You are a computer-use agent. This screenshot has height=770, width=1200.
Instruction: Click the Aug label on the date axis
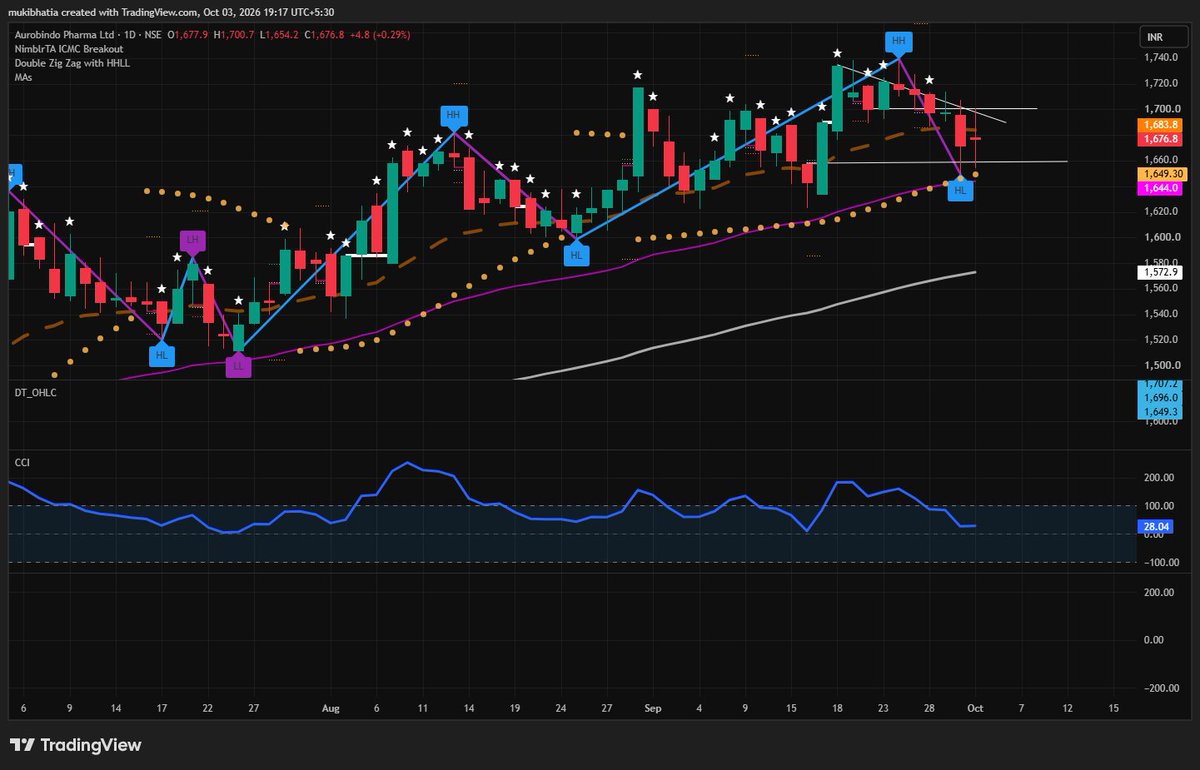tap(331, 707)
